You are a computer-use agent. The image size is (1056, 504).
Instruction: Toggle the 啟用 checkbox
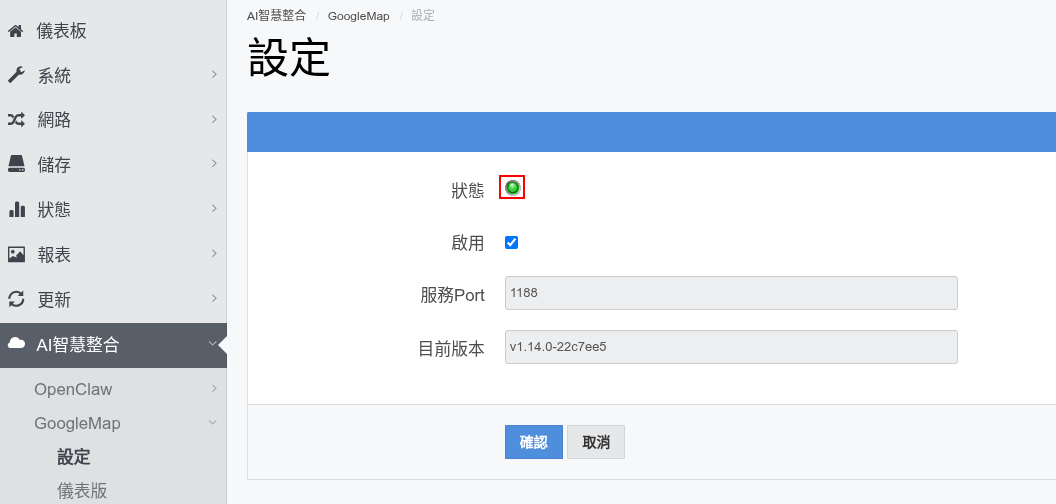(511, 243)
